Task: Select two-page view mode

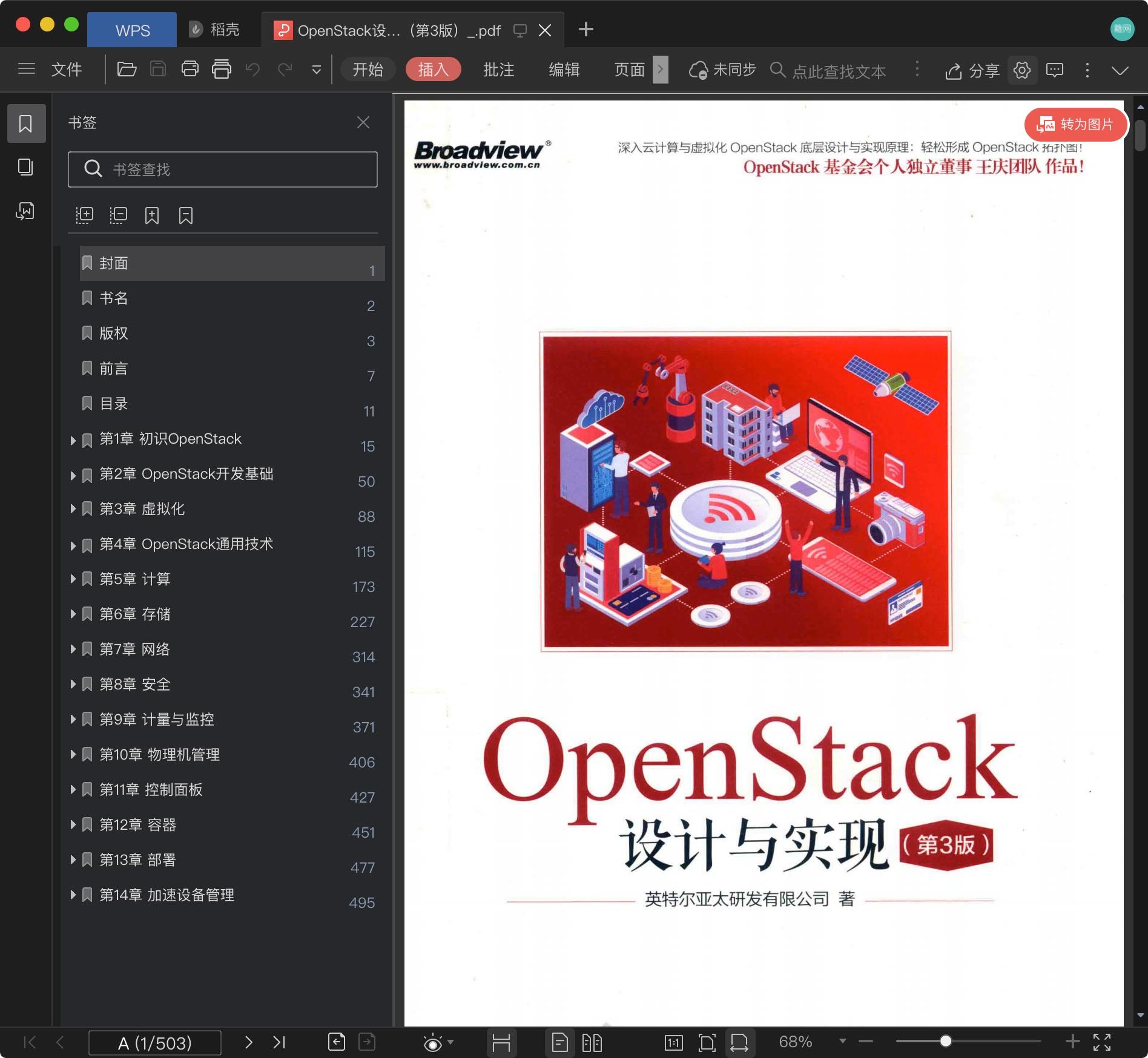Action: [592, 1043]
